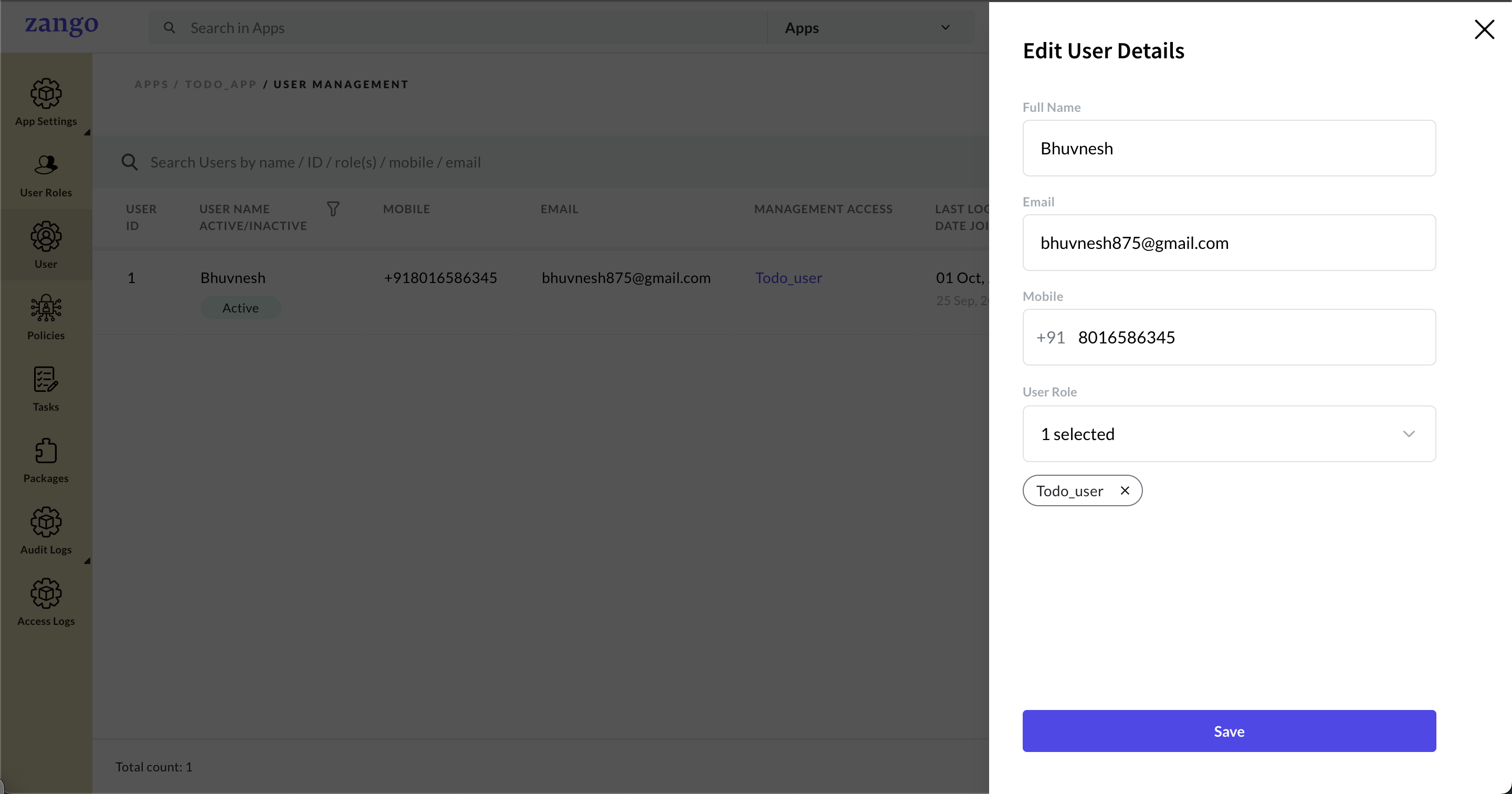Open the Packages section
The width and height of the screenshot is (1512, 794).
point(46,461)
